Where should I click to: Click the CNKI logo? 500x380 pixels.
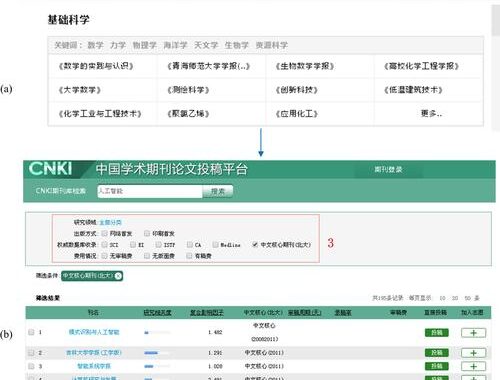[50, 169]
